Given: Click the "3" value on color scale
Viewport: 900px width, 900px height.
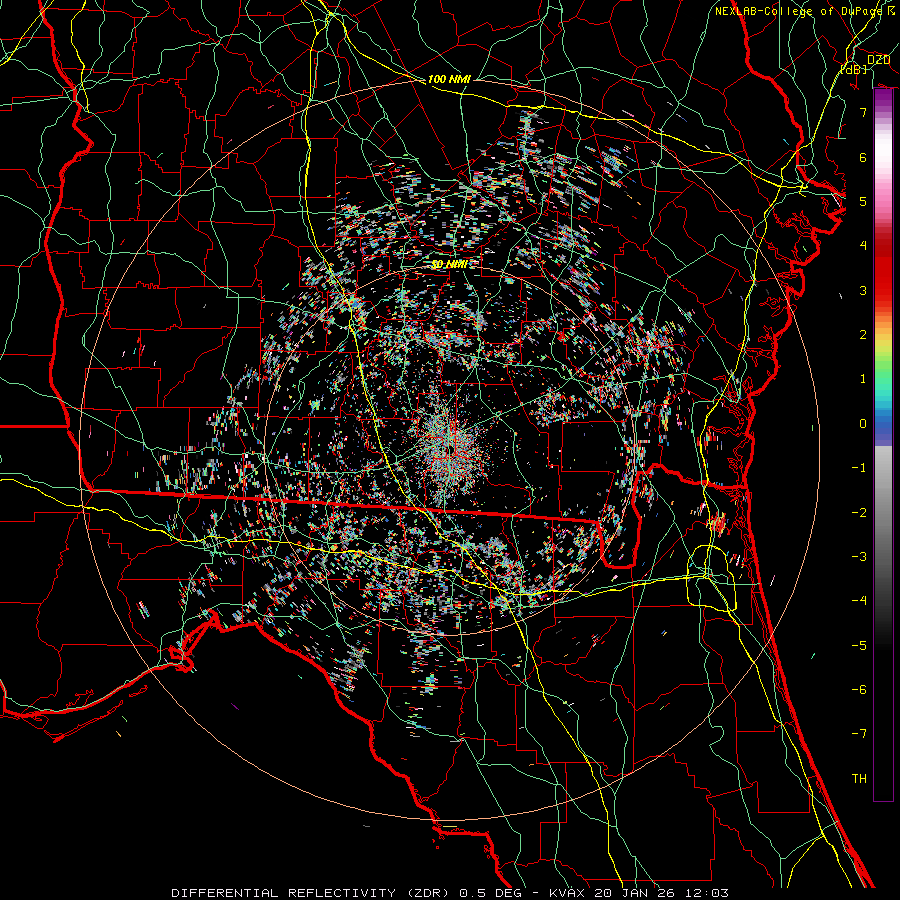Looking at the screenshot, I should pos(863,290).
